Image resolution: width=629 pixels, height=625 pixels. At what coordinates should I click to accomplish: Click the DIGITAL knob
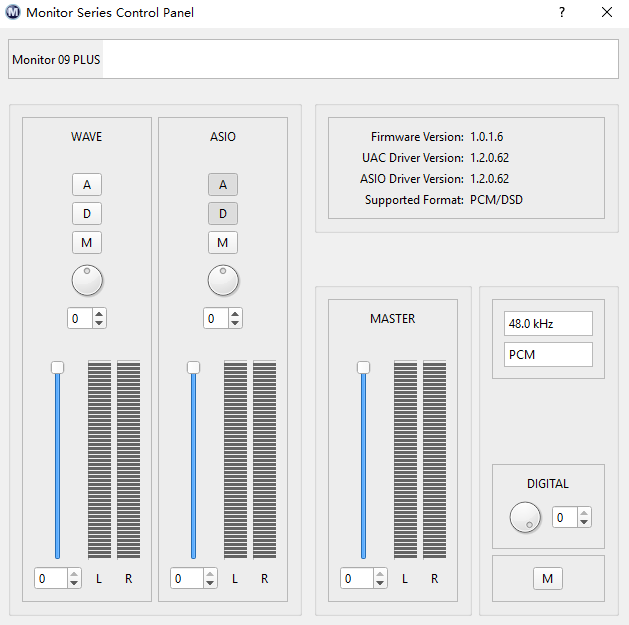(x=525, y=517)
